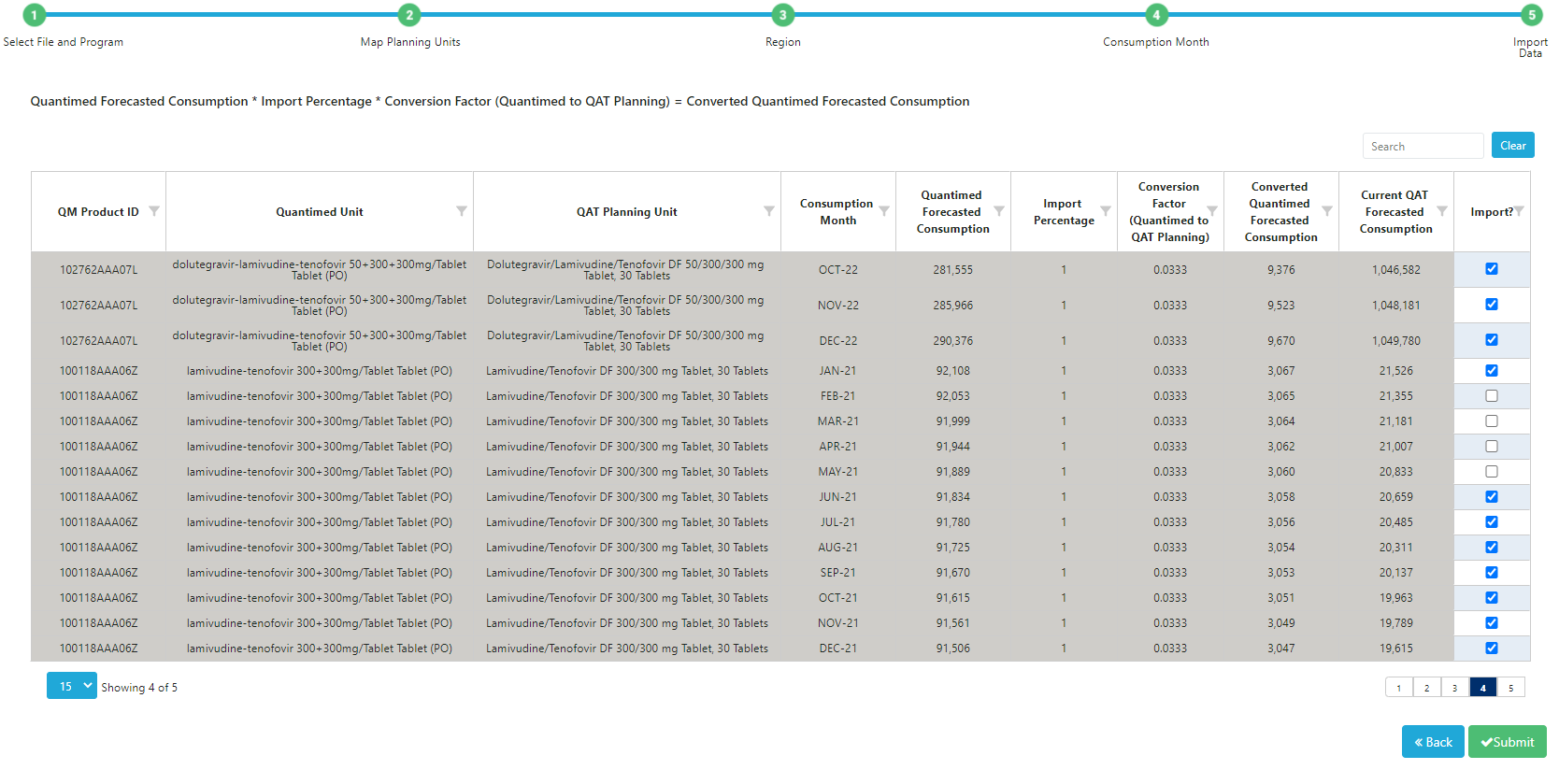1559x784 pixels.
Task: Uncheck Import for NOV-22 row
Action: coord(1492,305)
